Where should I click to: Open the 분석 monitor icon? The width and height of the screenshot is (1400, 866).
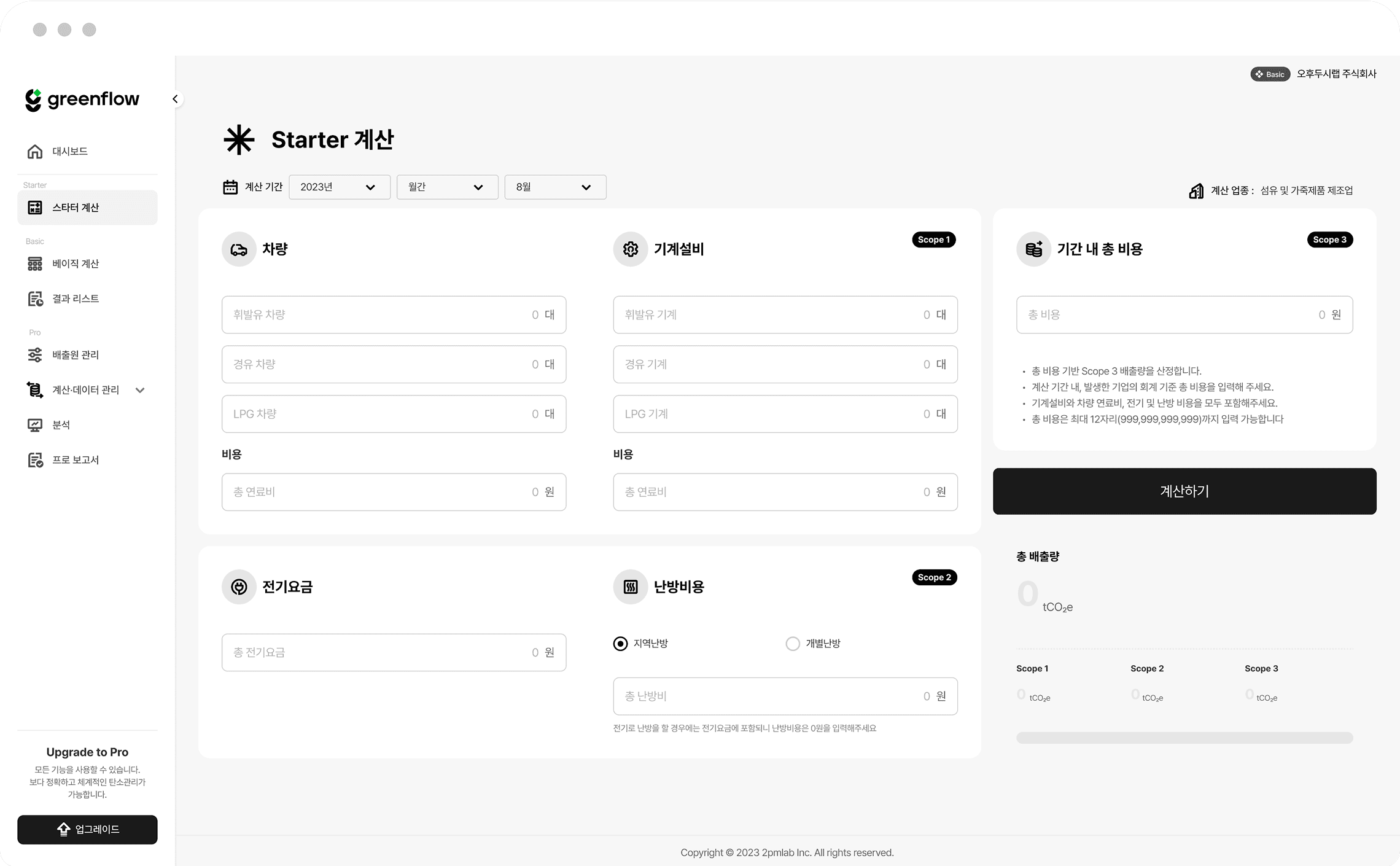35,424
